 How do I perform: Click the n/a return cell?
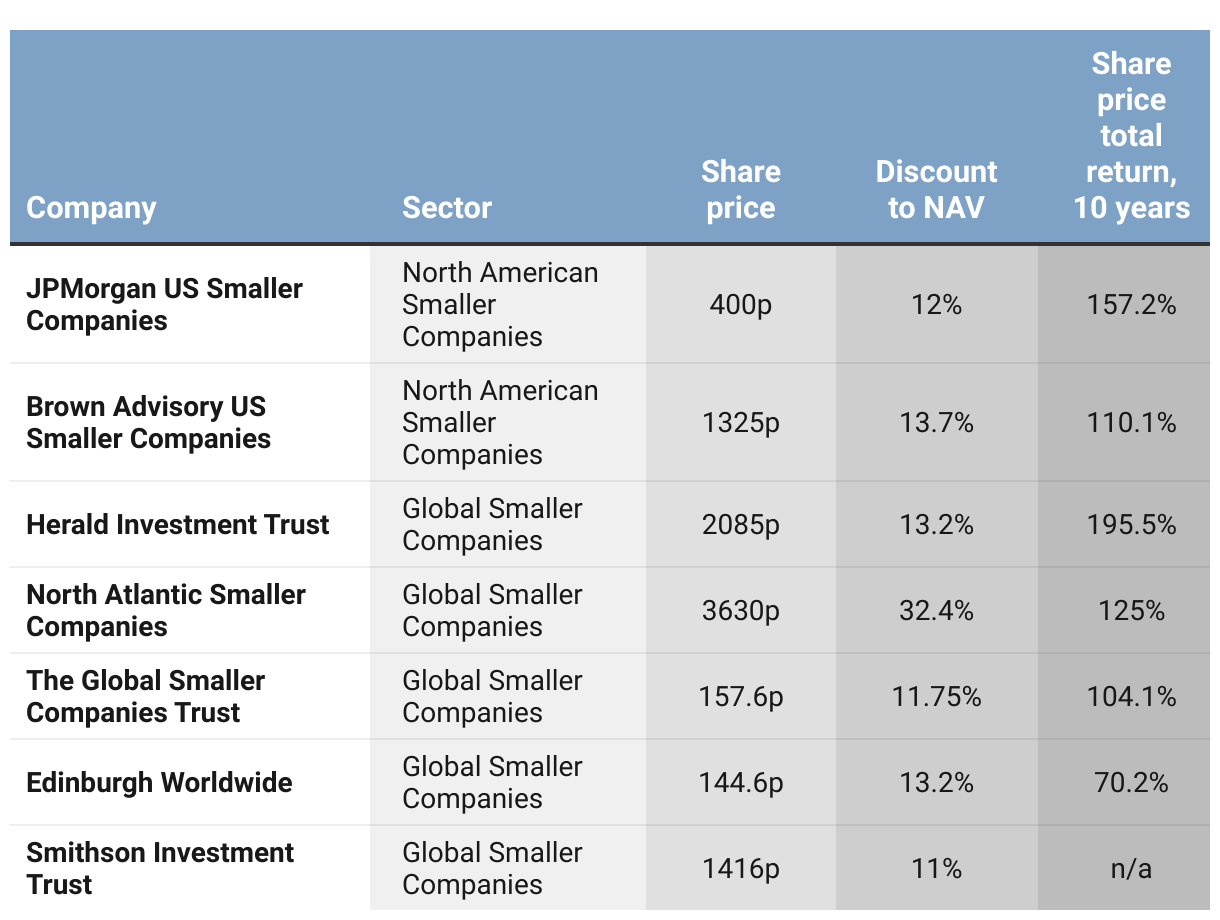1132,869
